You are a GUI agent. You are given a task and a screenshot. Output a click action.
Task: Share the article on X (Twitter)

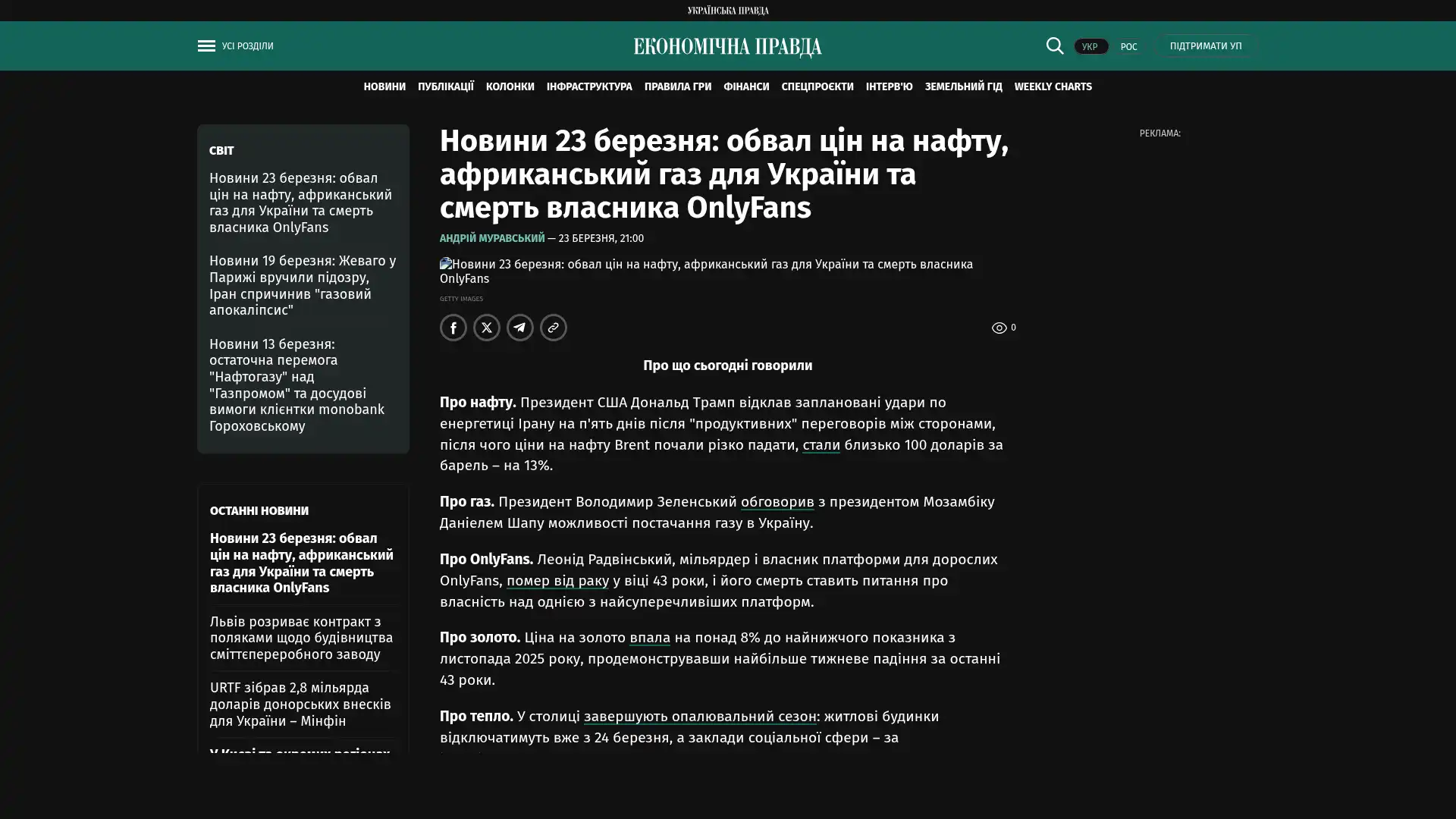click(x=487, y=328)
